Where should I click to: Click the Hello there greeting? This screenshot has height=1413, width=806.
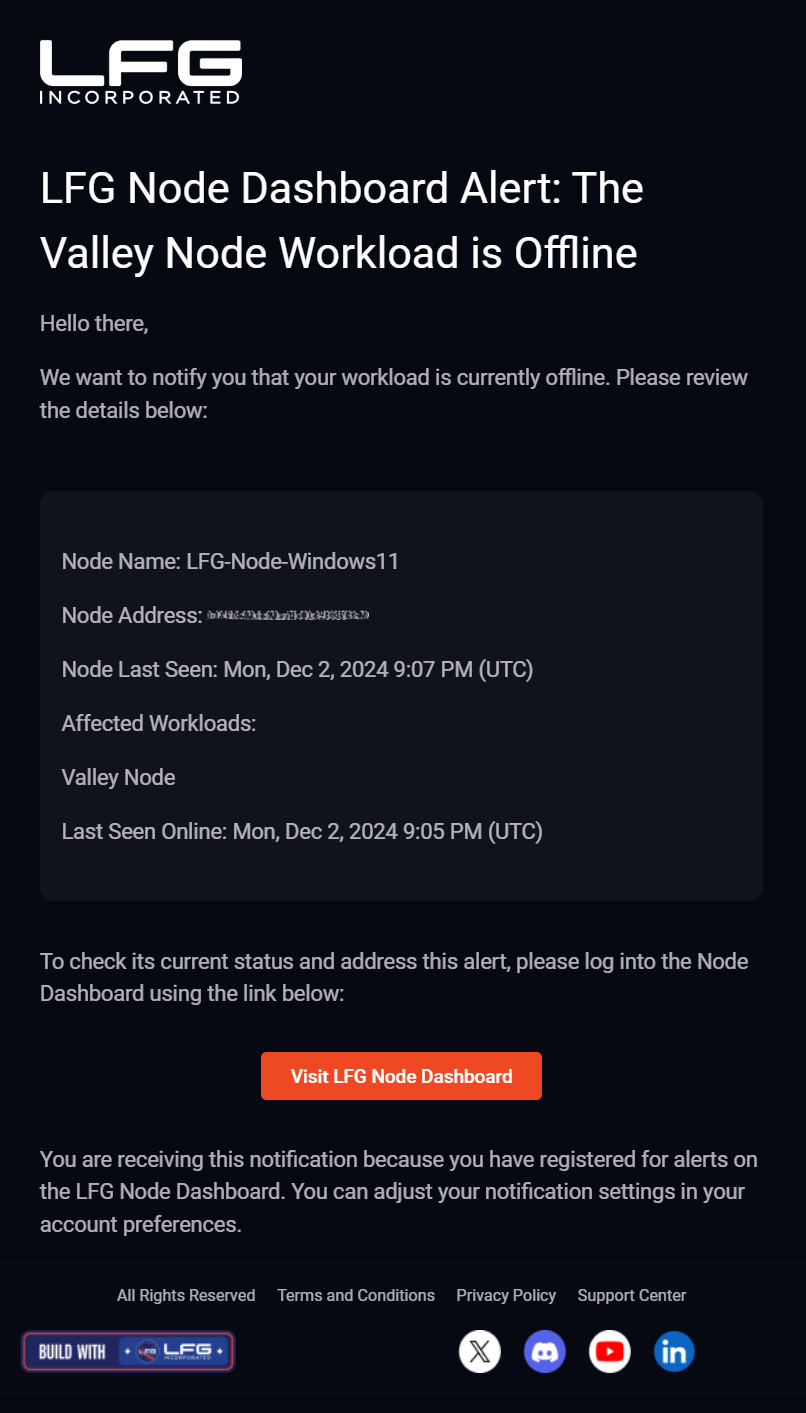pos(94,324)
